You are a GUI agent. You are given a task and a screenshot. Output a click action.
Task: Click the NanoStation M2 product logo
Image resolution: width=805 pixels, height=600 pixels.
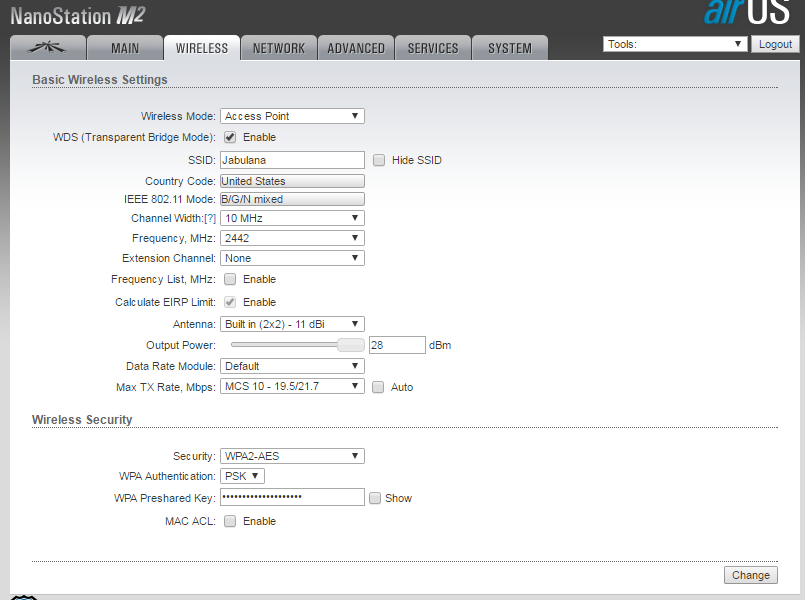coord(78,16)
